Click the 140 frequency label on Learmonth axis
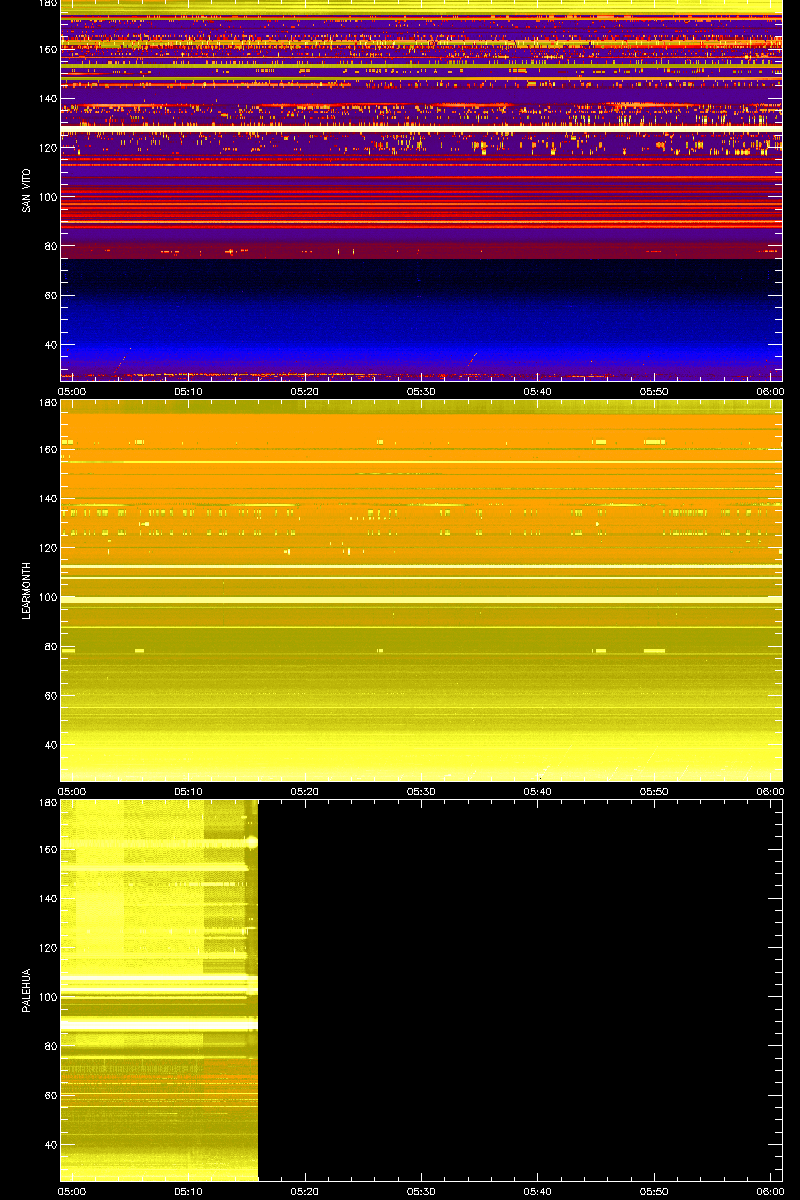This screenshot has width=800, height=1200. pos(47,499)
